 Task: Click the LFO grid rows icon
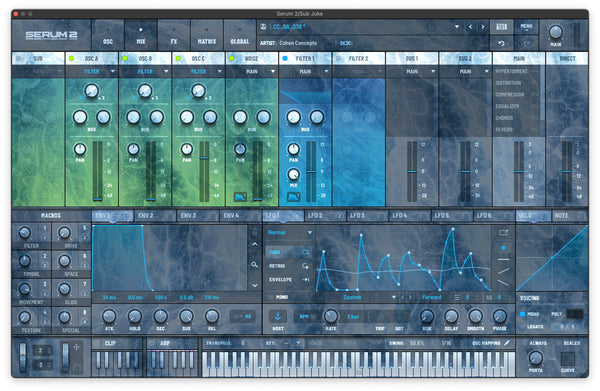pyautogui.click(x=457, y=297)
